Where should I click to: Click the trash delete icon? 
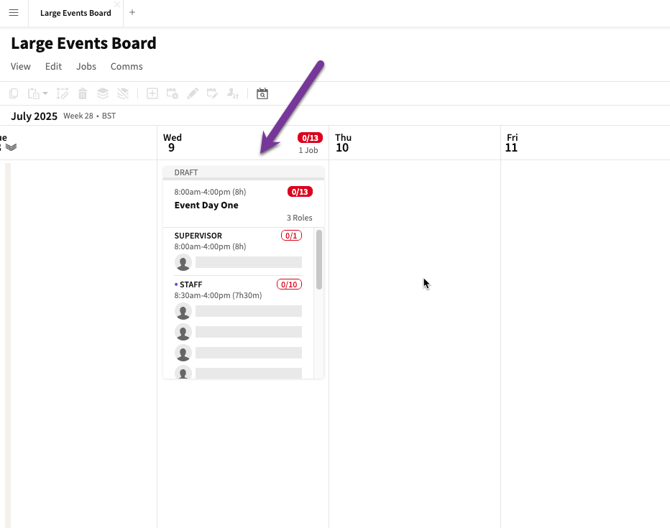(x=83, y=94)
